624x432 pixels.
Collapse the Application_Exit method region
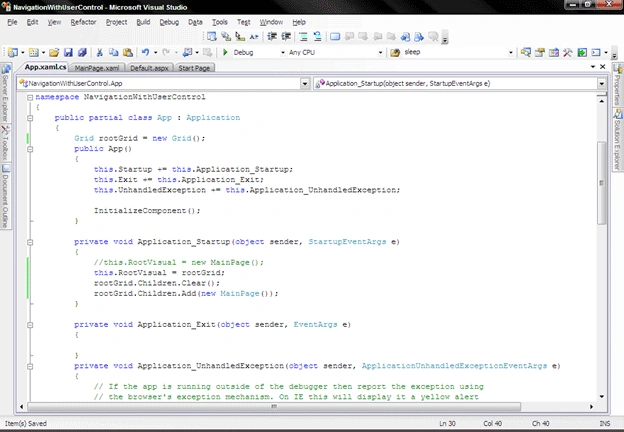30,325
